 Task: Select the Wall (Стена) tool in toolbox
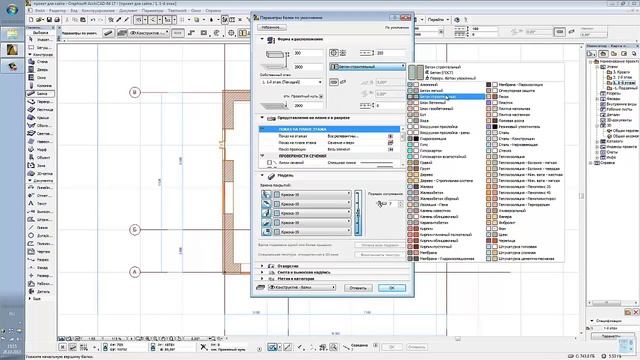click(x=40, y=62)
